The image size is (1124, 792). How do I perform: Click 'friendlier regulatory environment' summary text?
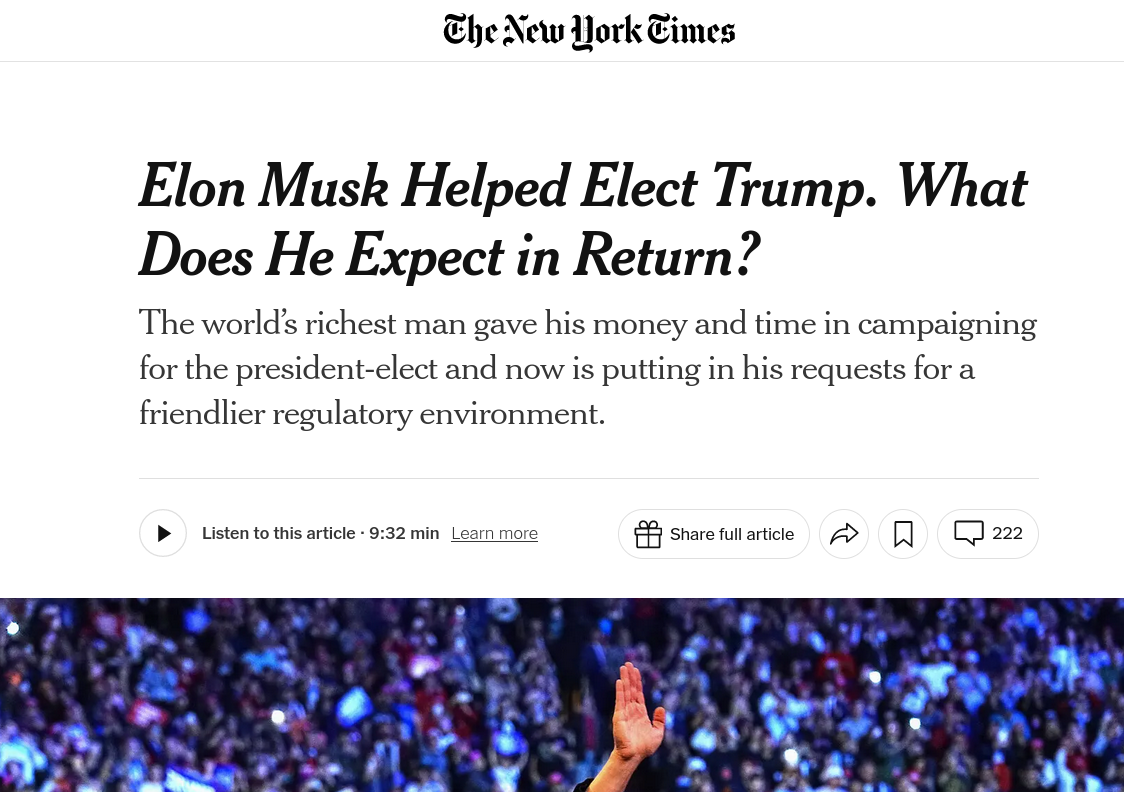(x=372, y=413)
